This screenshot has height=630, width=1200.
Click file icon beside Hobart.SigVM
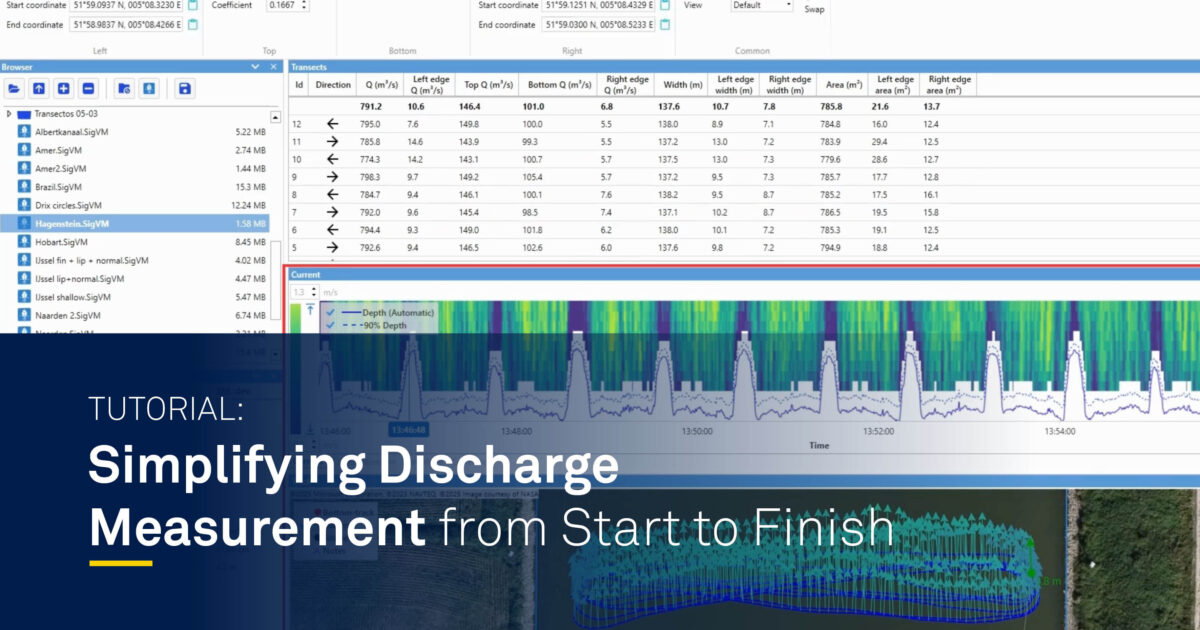(25, 242)
